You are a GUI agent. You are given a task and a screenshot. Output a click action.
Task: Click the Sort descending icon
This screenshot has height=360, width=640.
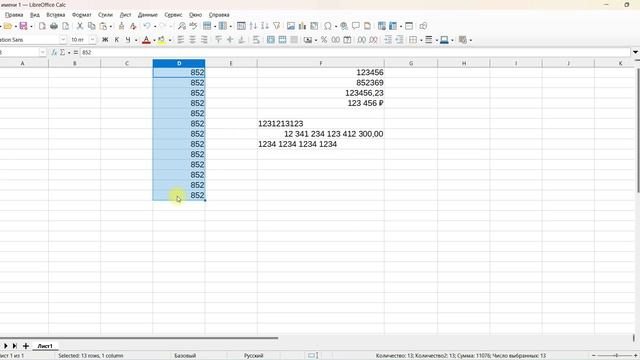click(x=265, y=26)
